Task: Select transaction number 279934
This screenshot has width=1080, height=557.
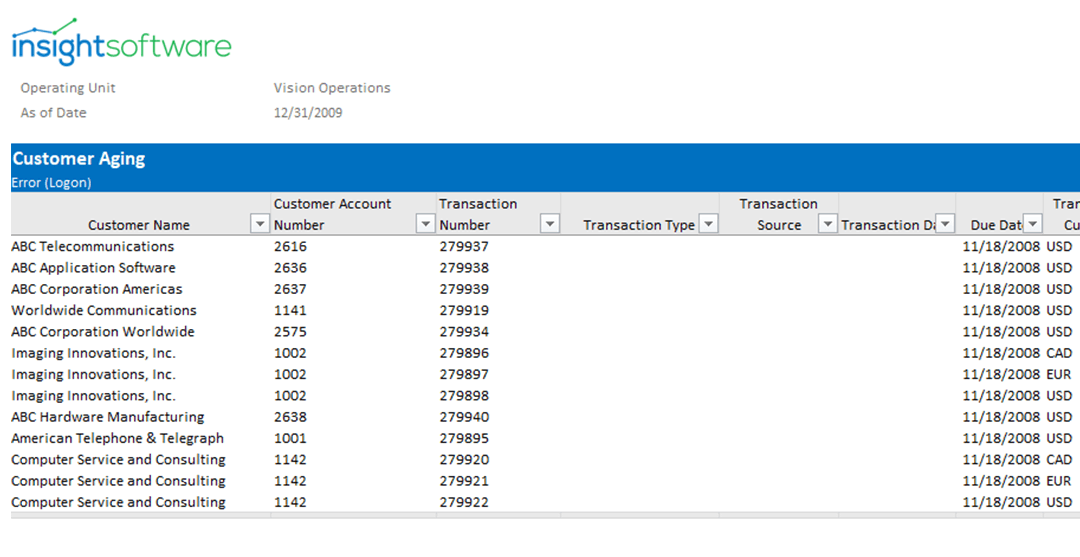Action: pyautogui.click(x=464, y=332)
